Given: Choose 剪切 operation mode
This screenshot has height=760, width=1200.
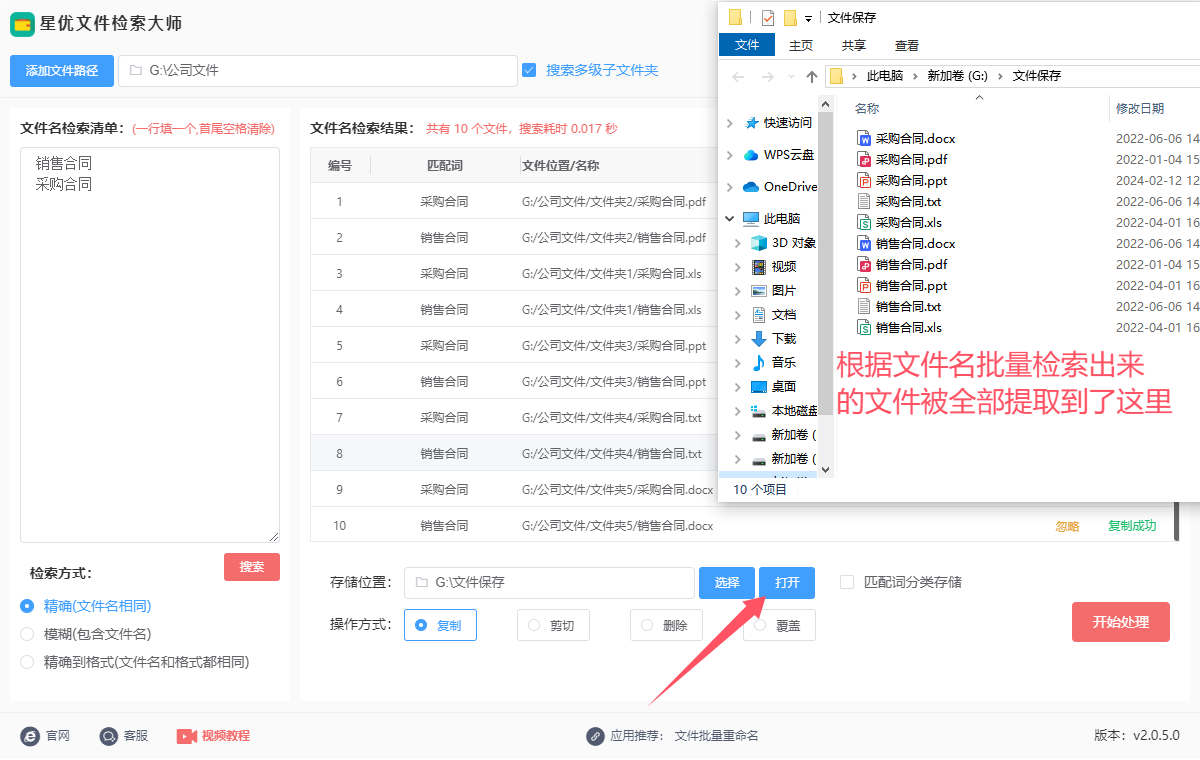Looking at the screenshot, I should pyautogui.click(x=553, y=625).
